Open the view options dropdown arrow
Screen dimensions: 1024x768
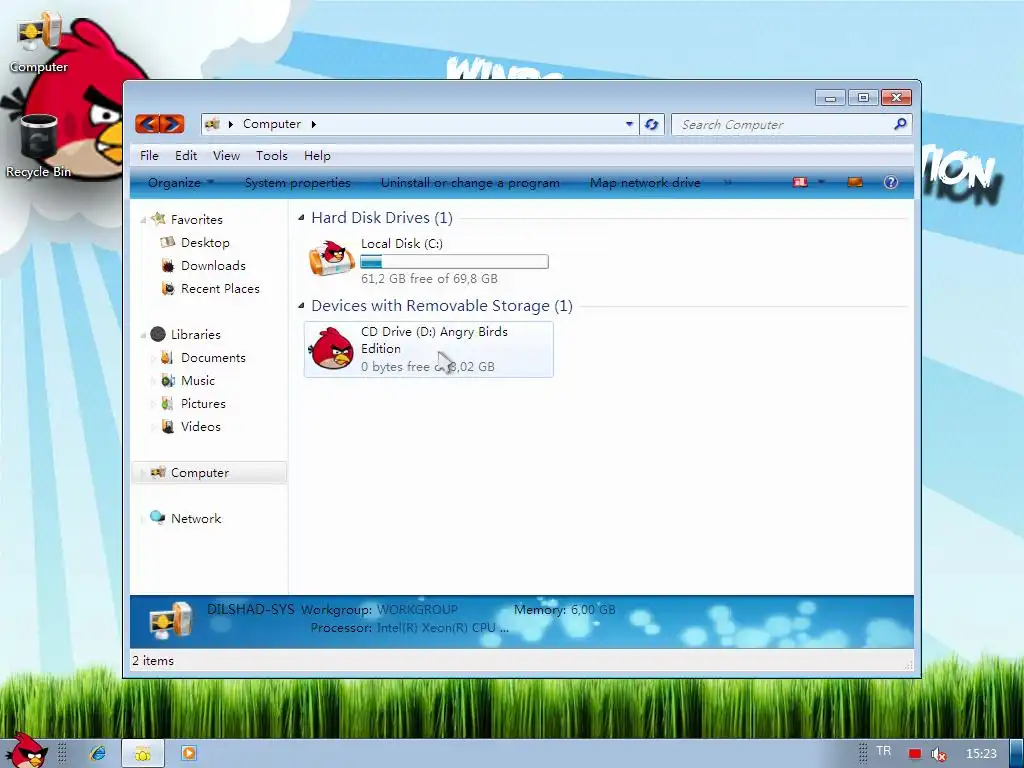click(821, 182)
